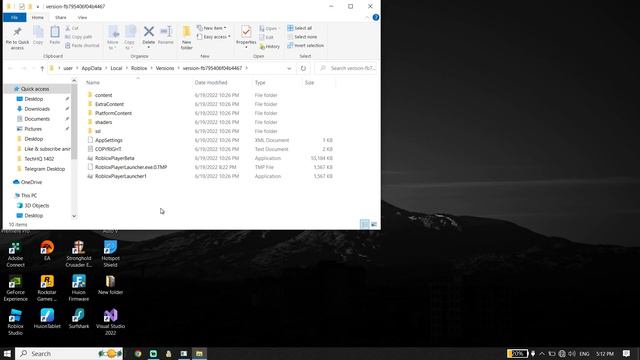Open Quick access in navigation pane
This screenshot has height=360, width=640.
click(x=35, y=89)
